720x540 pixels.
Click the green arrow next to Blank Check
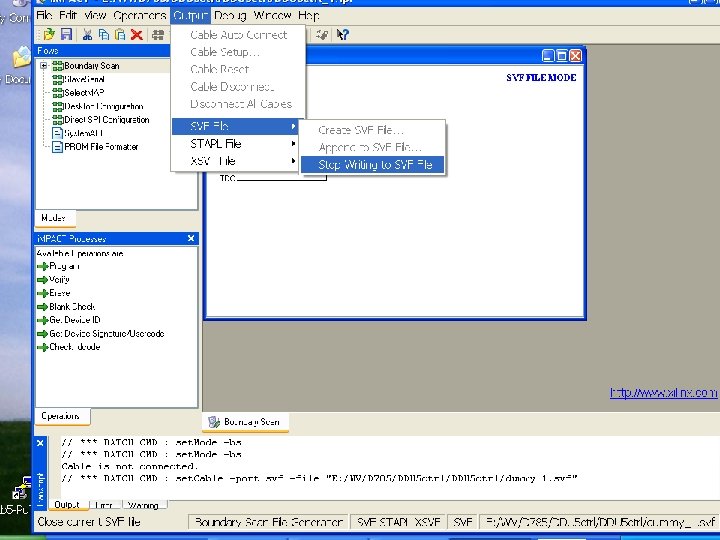[x=43, y=307]
